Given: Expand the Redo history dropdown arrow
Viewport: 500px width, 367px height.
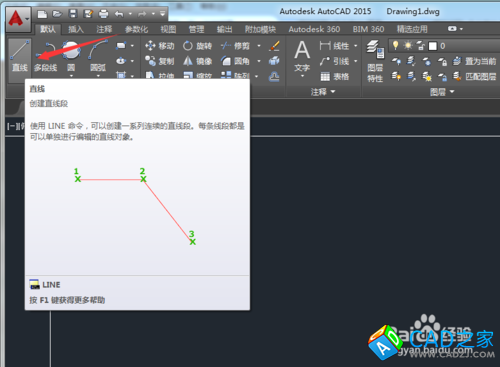Looking at the screenshot, I should coord(153,14).
